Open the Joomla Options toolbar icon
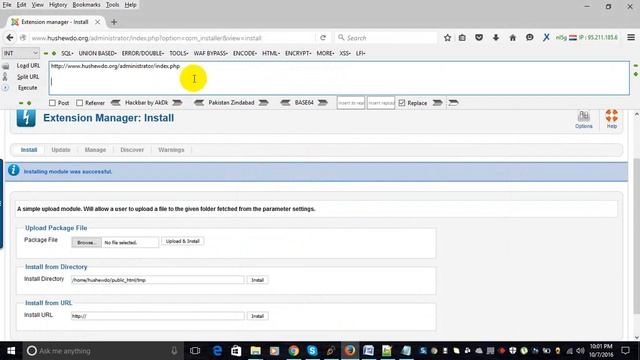This screenshot has height=360, width=640. tap(584, 119)
